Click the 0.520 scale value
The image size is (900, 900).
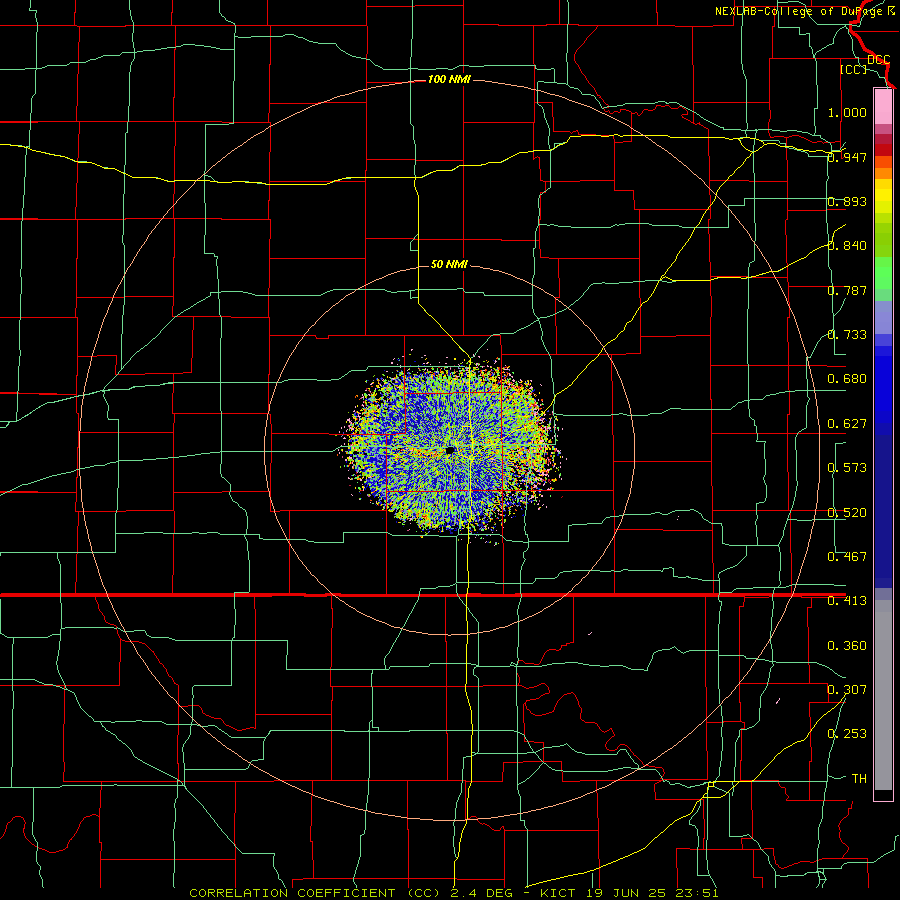click(x=847, y=513)
